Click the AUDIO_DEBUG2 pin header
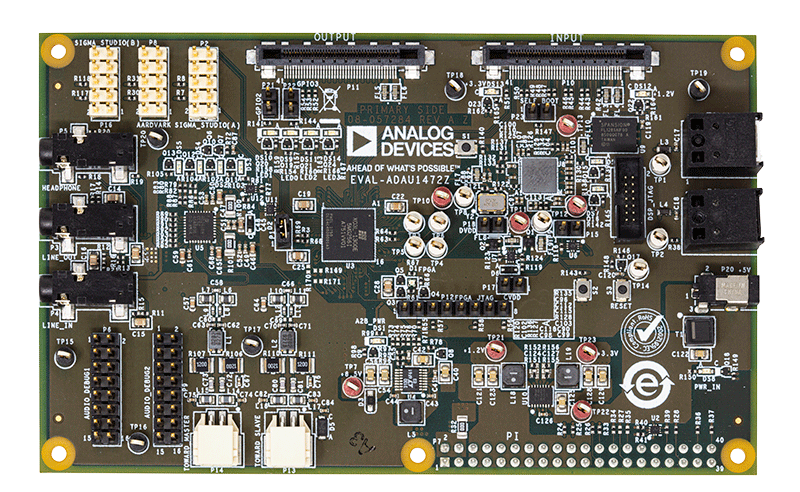This screenshot has width=800, height=492. coord(168,388)
